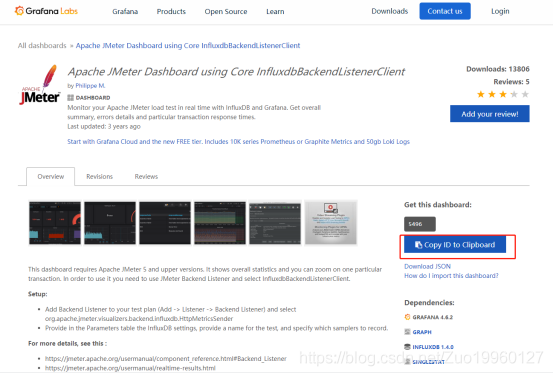Open the GRAPH dependency link
The width and height of the screenshot is (553, 376).
pos(422,332)
